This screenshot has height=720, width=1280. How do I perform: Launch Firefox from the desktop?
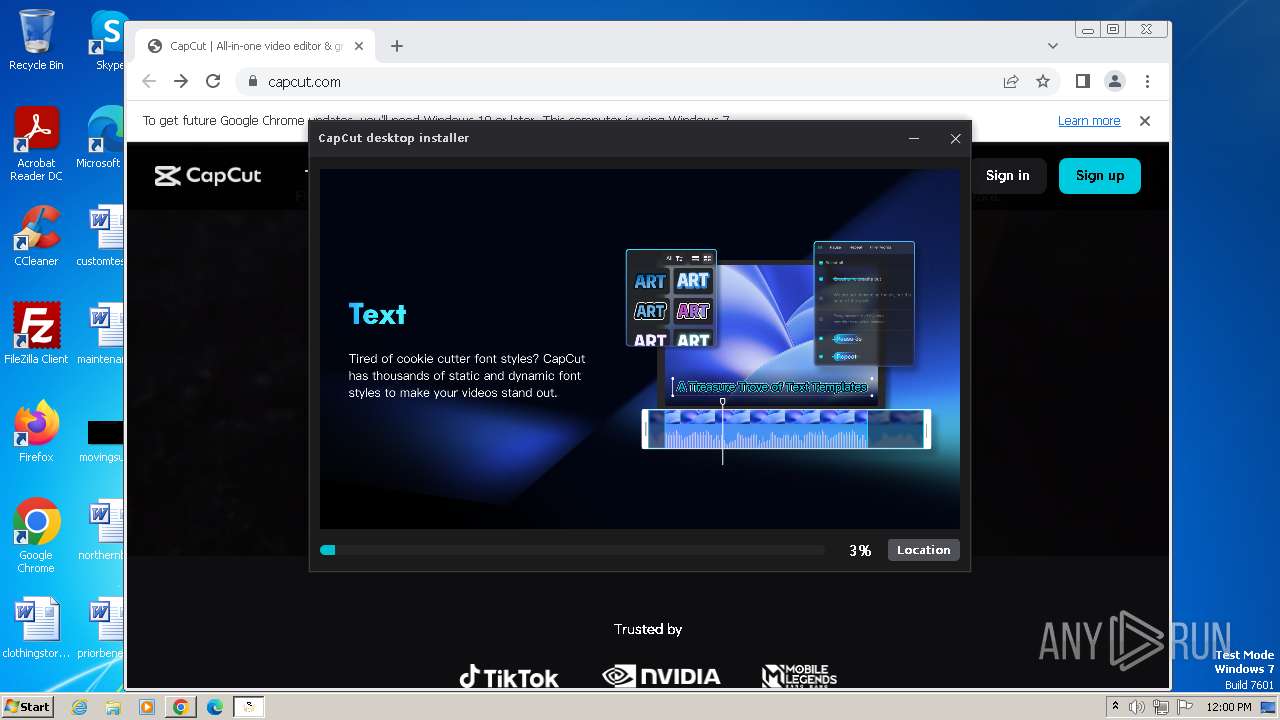point(36,432)
